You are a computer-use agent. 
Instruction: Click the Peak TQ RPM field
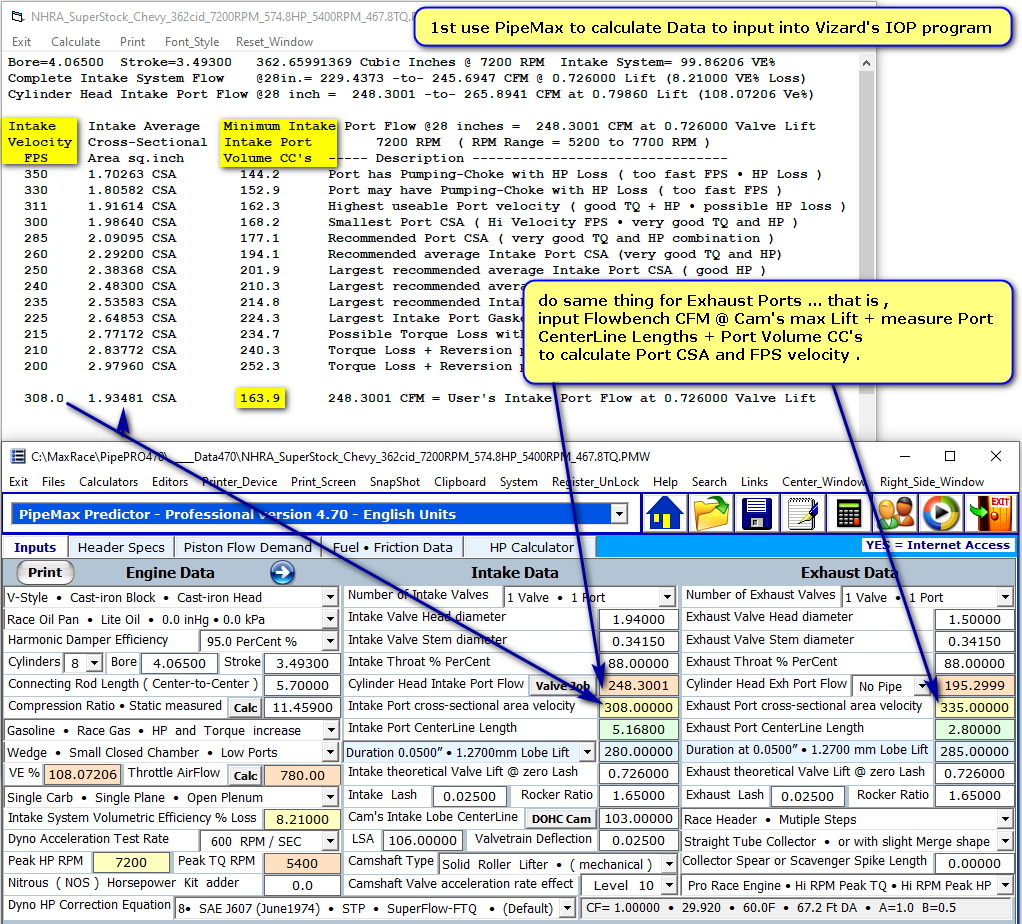point(302,863)
